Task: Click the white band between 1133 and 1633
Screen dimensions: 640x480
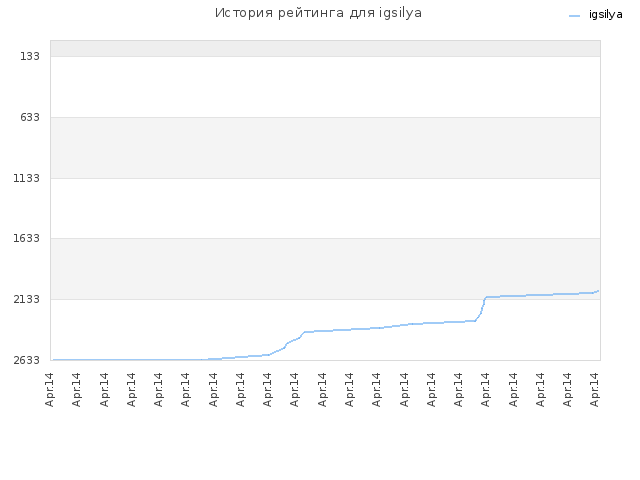Action: [325, 208]
